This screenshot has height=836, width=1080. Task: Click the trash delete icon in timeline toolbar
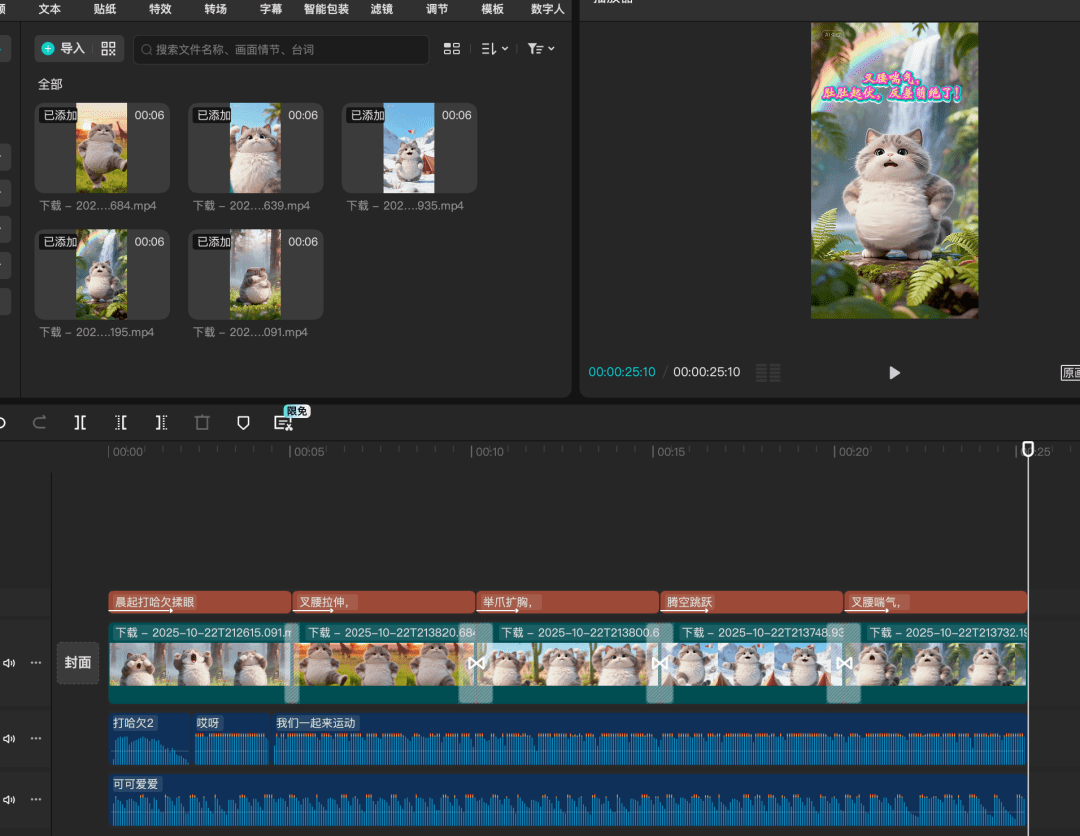[x=202, y=423]
